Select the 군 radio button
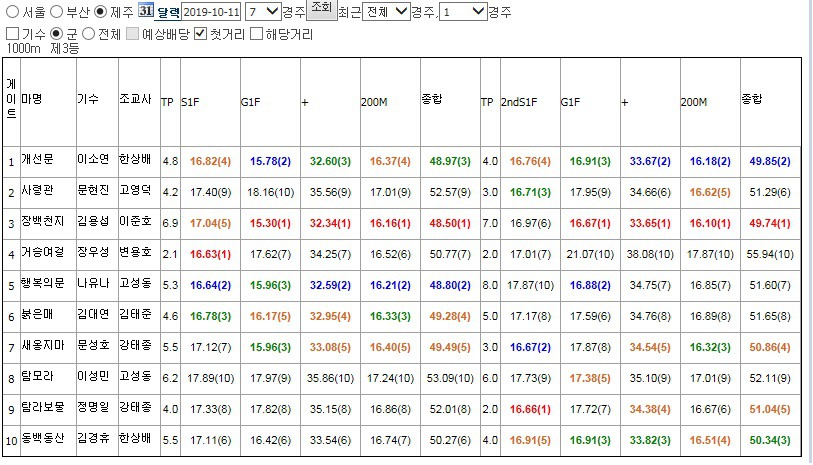The image size is (813, 465). [57, 34]
